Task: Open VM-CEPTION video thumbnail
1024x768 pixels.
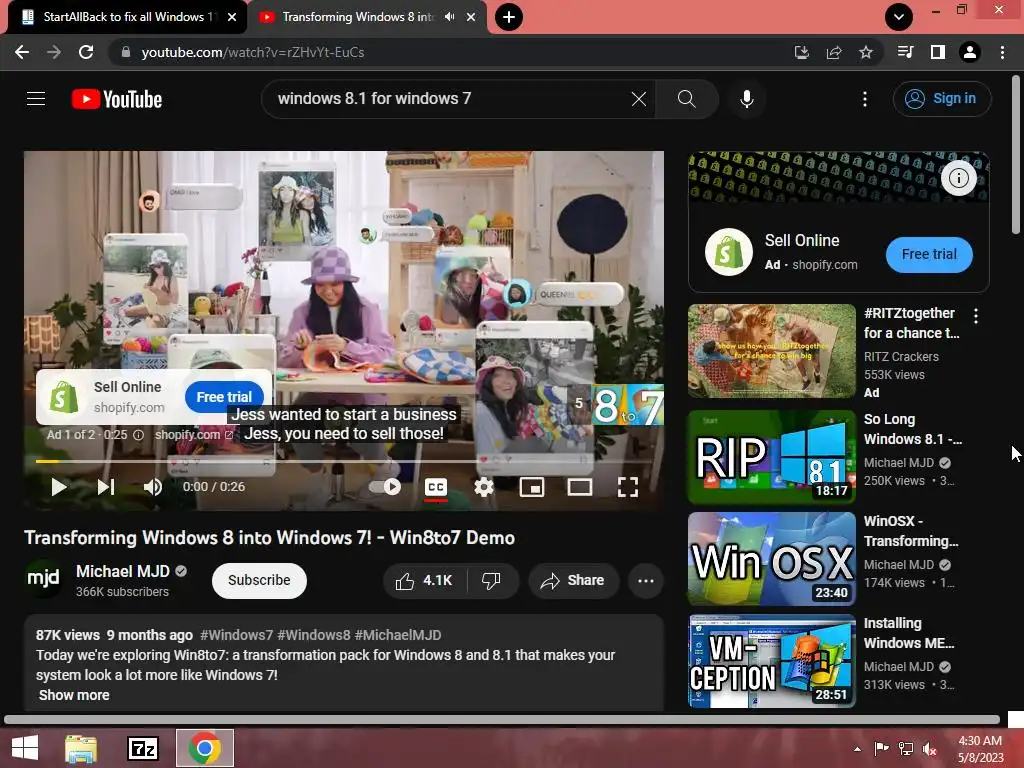Action: 772,661
